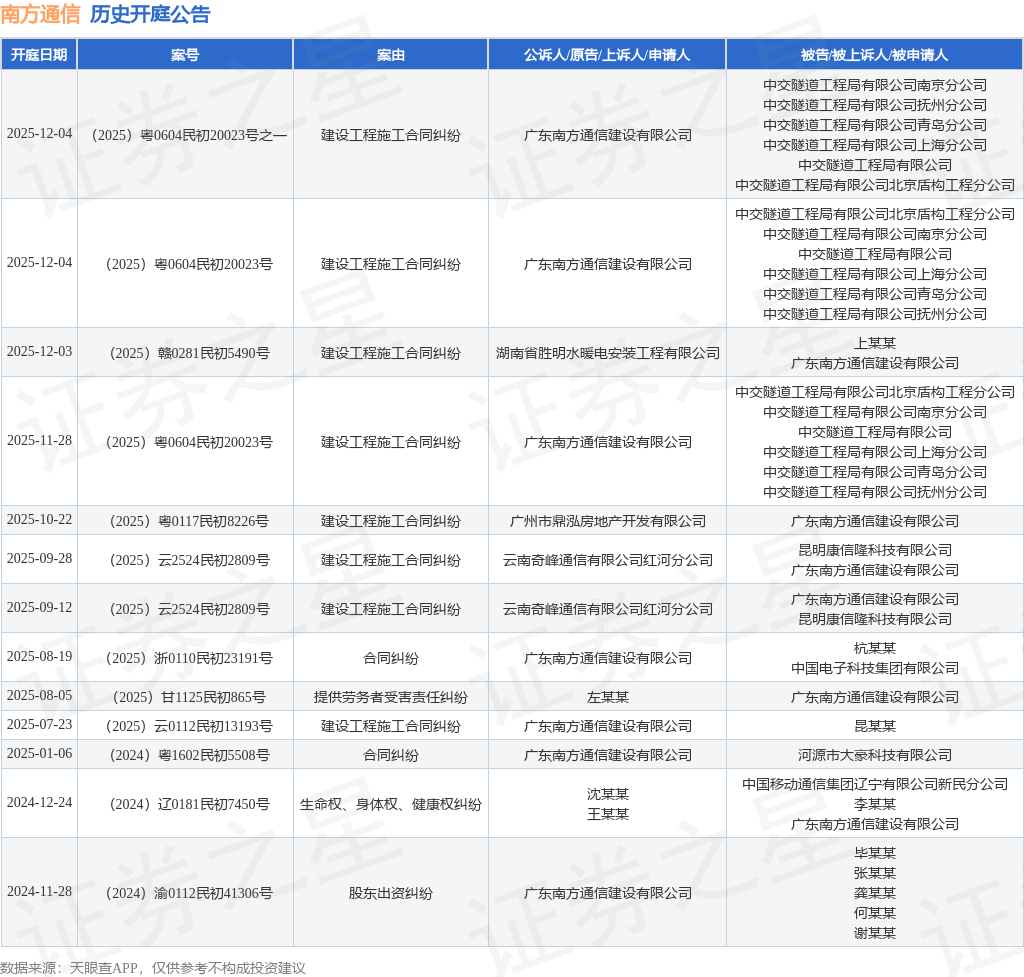Click date 2025-08-05
Viewport: 1024px width, 977px height.
click(x=39, y=696)
